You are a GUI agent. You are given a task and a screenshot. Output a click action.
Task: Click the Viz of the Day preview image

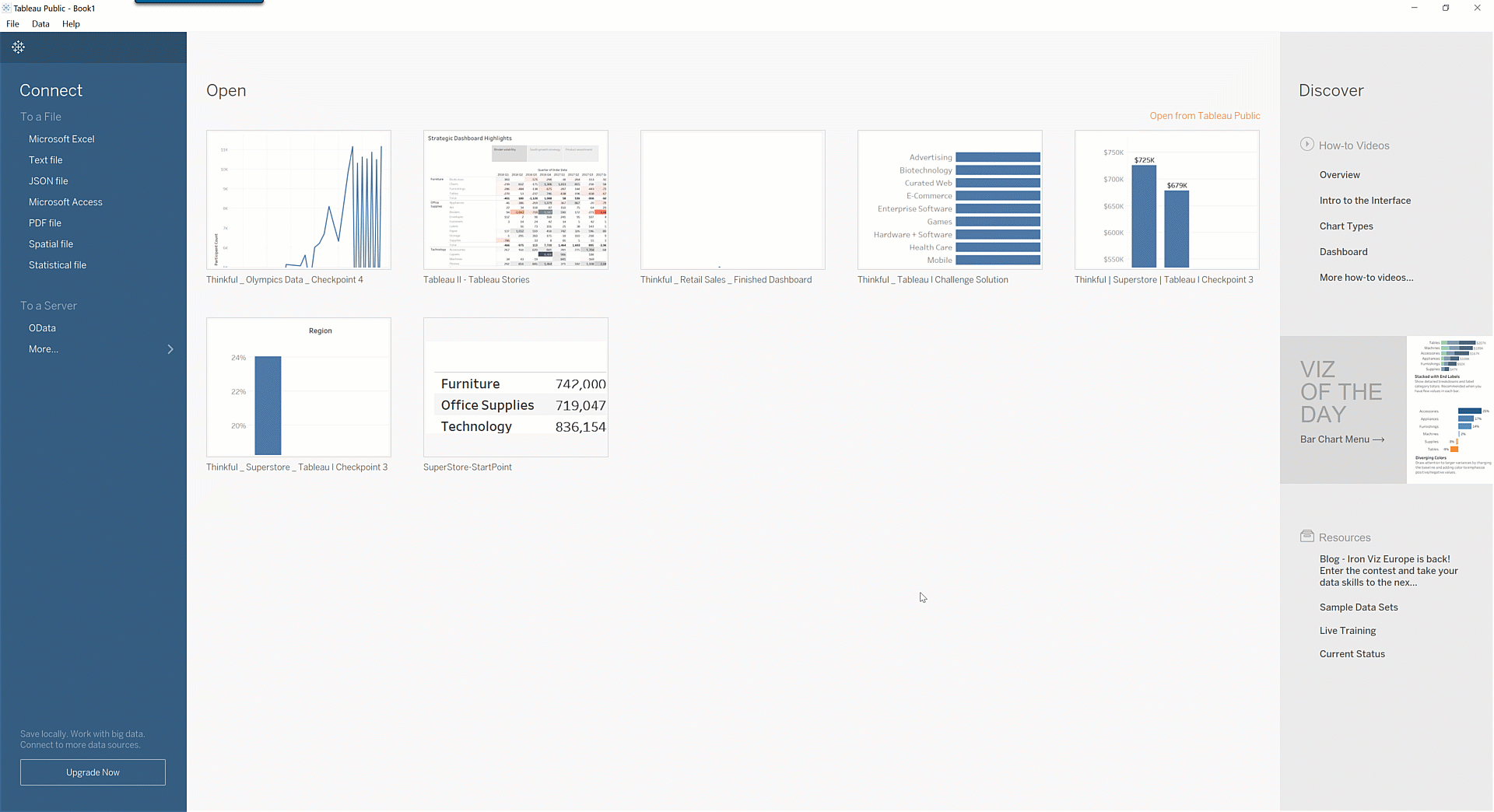pos(1449,410)
